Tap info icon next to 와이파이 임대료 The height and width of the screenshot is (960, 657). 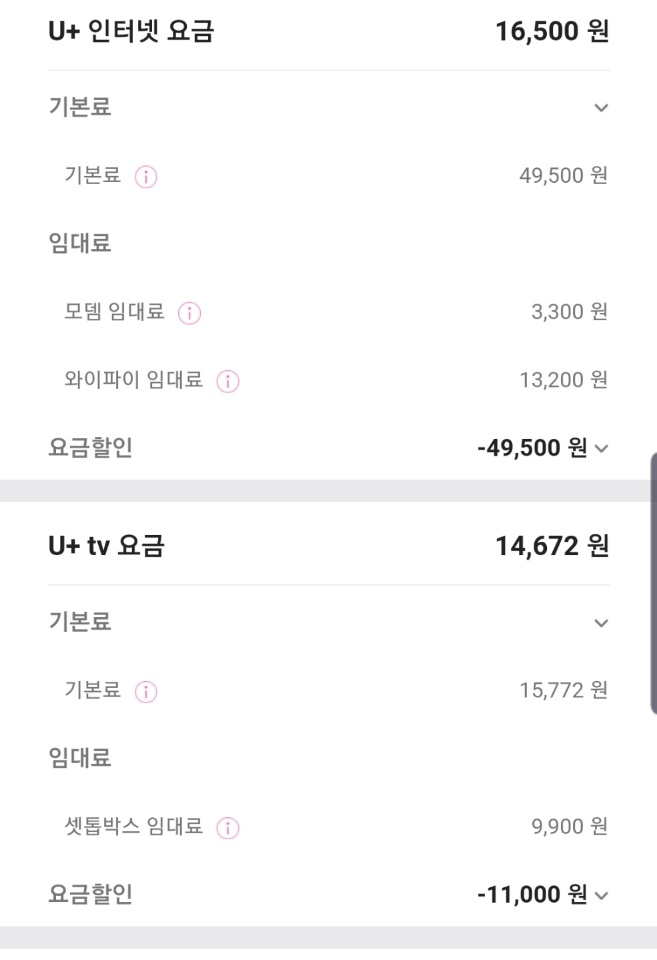click(x=227, y=381)
